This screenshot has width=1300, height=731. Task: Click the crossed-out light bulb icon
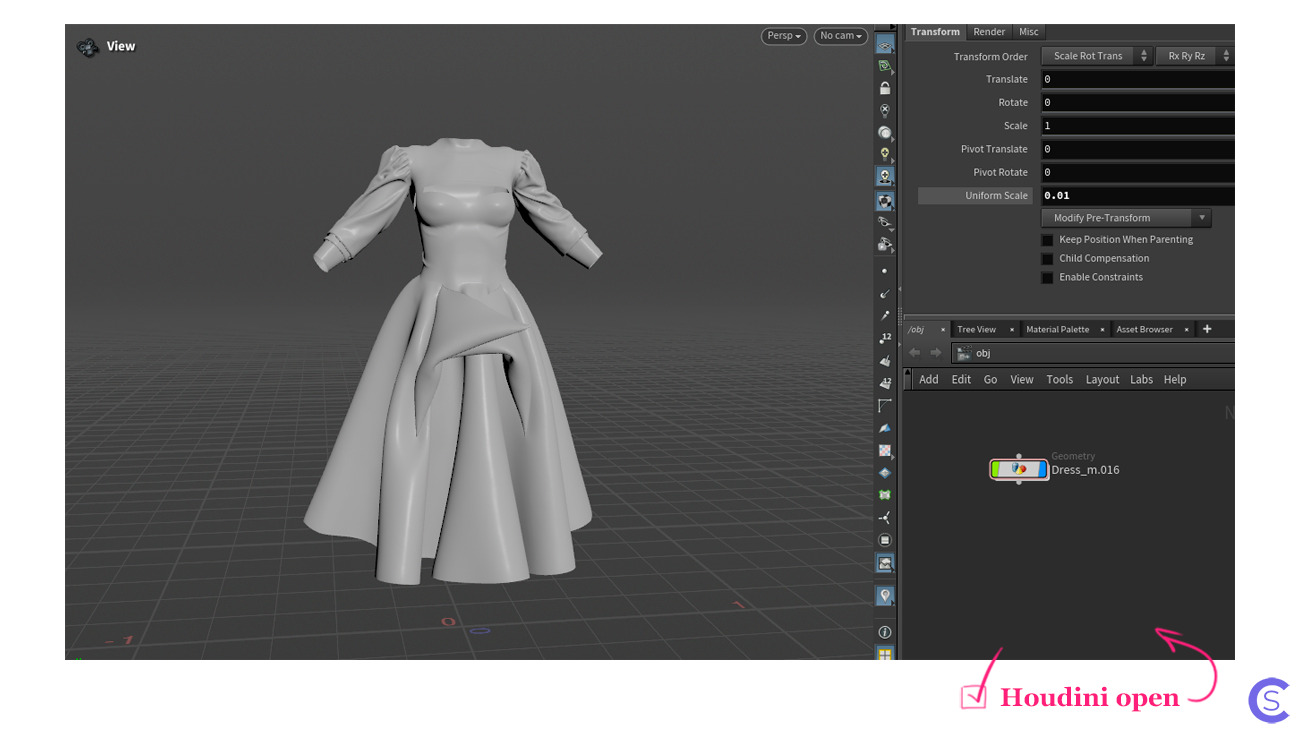tap(885, 110)
